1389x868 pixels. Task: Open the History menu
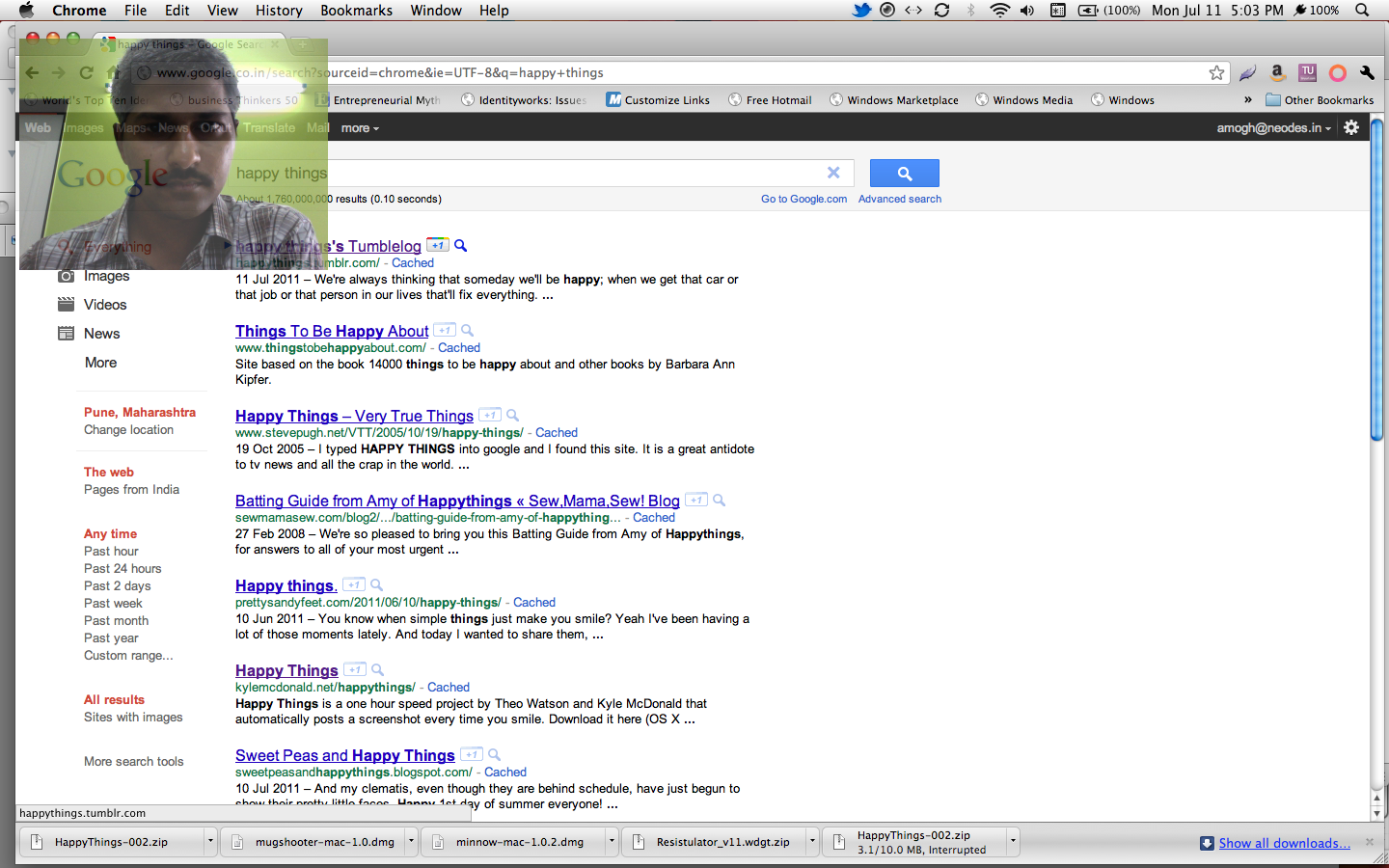[x=279, y=11]
